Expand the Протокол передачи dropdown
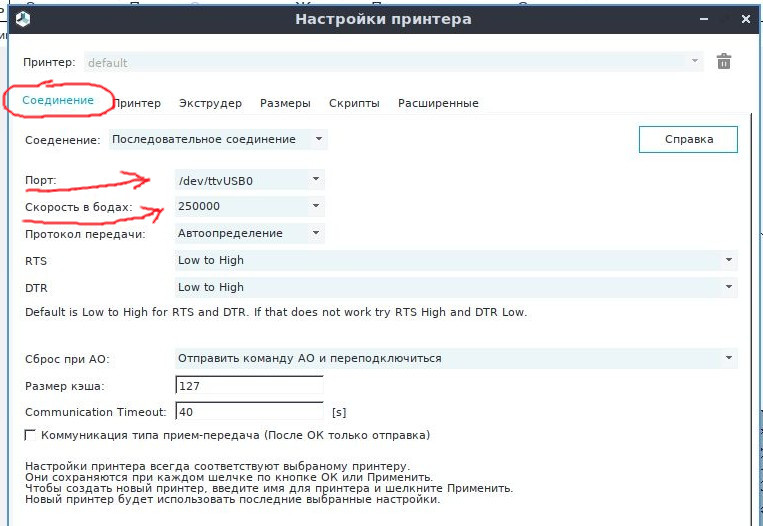Screen dimensions: 763x526 coord(249,234)
